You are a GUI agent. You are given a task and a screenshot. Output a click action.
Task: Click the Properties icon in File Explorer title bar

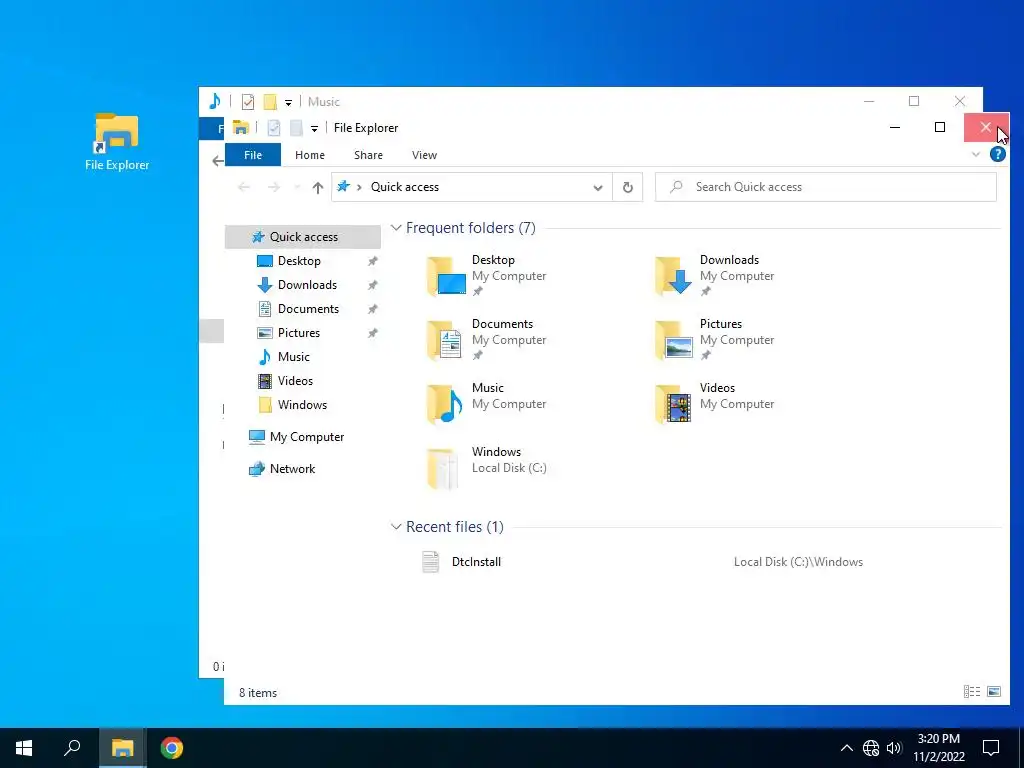274,128
